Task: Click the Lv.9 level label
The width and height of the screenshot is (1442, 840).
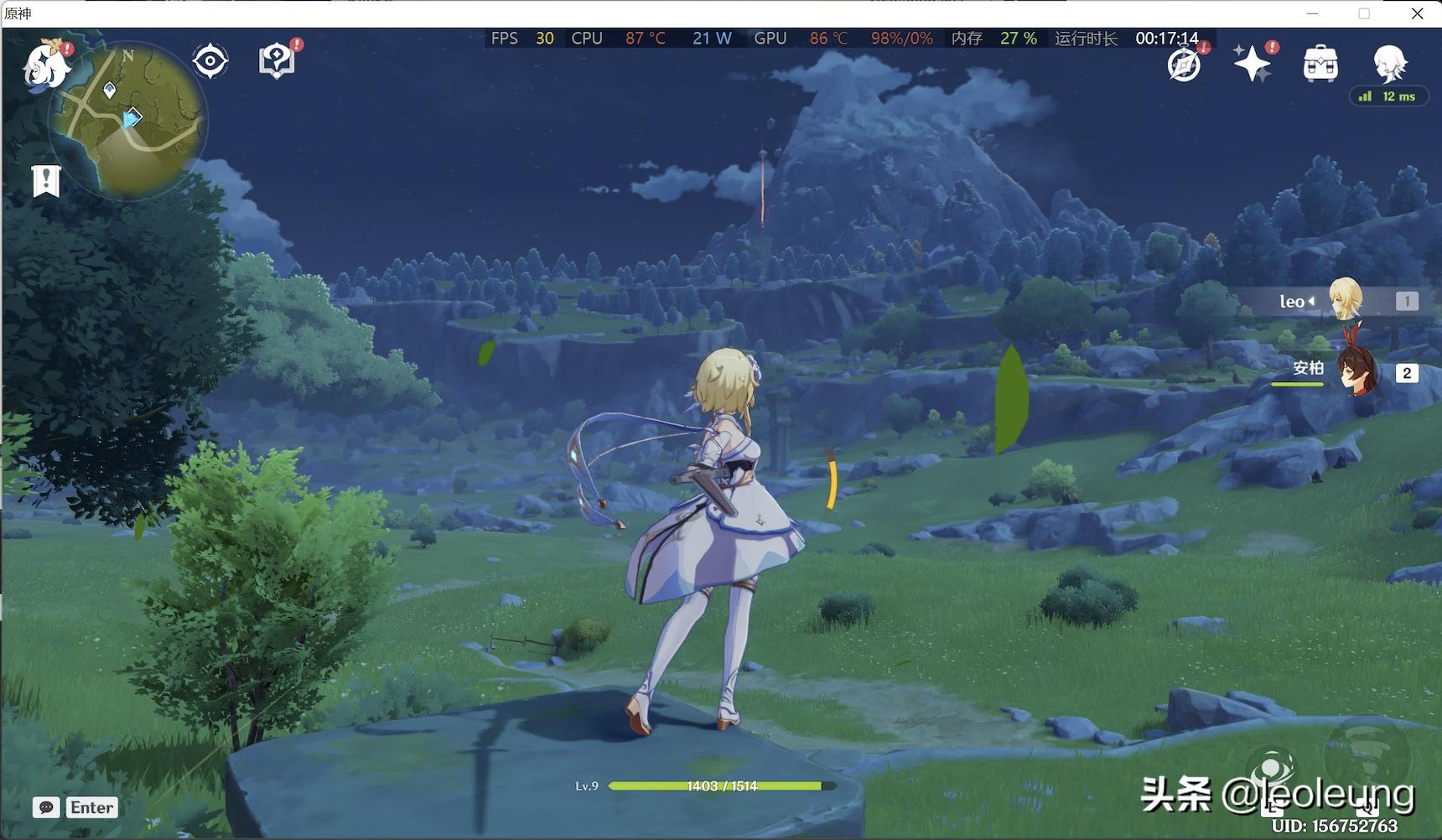Action: pyautogui.click(x=587, y=786)
